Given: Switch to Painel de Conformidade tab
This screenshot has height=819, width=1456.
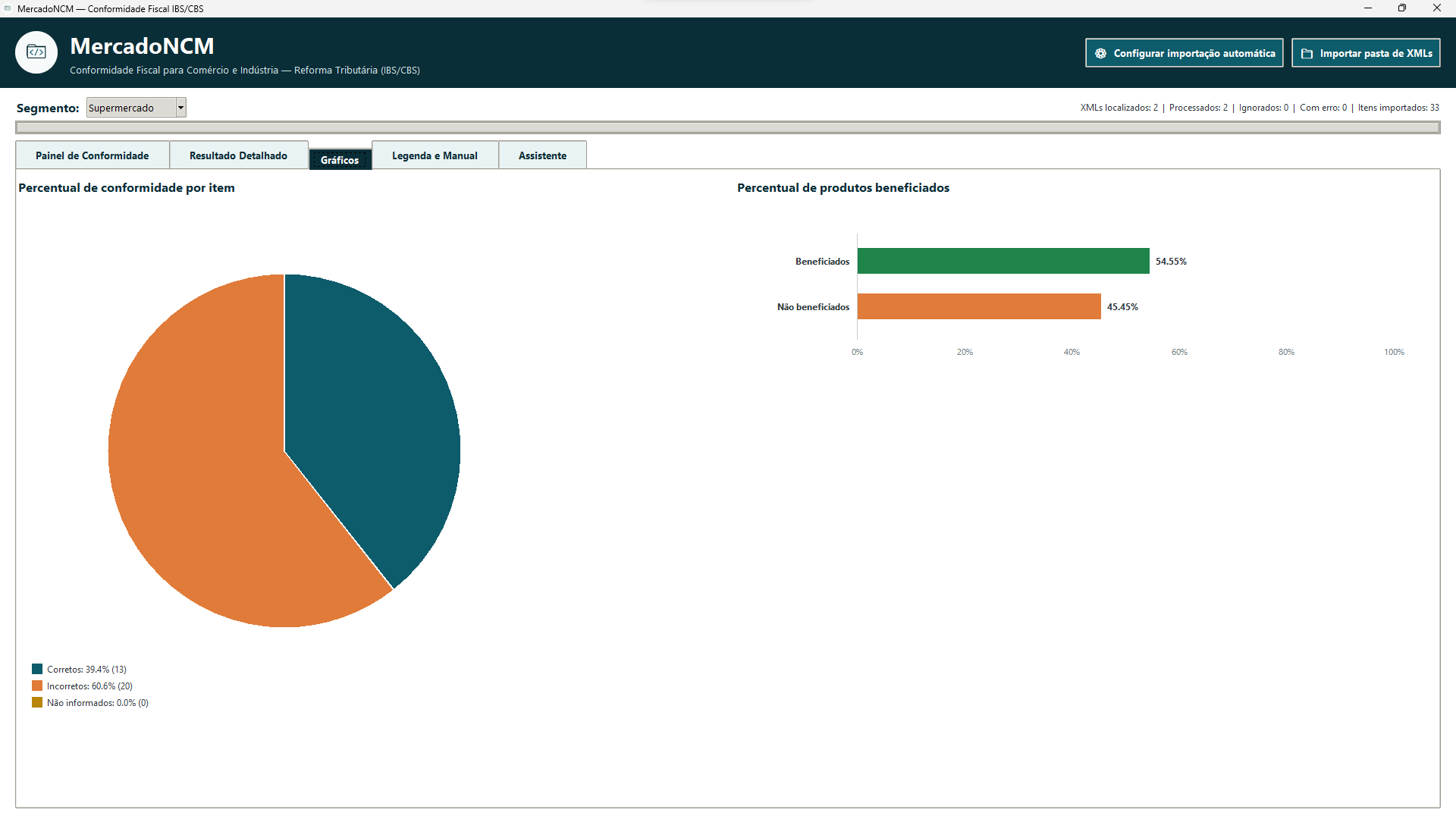Looking at the screenshot, I should (x=93, y=155).
